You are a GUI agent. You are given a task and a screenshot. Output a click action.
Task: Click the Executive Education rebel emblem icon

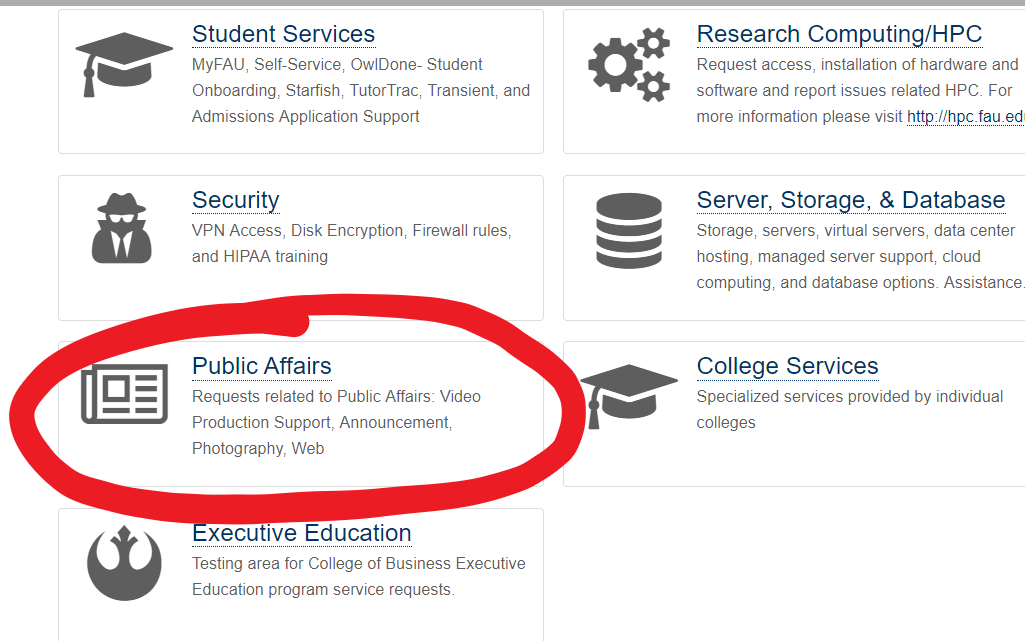(124, 561)
